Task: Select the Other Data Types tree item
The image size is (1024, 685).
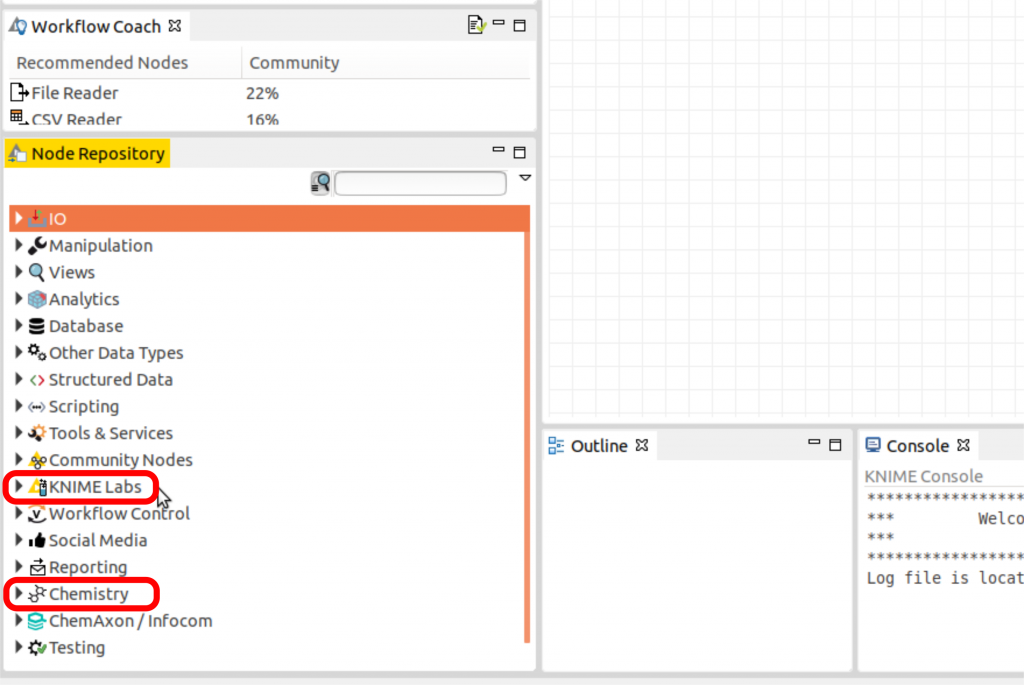Action: 116,353
